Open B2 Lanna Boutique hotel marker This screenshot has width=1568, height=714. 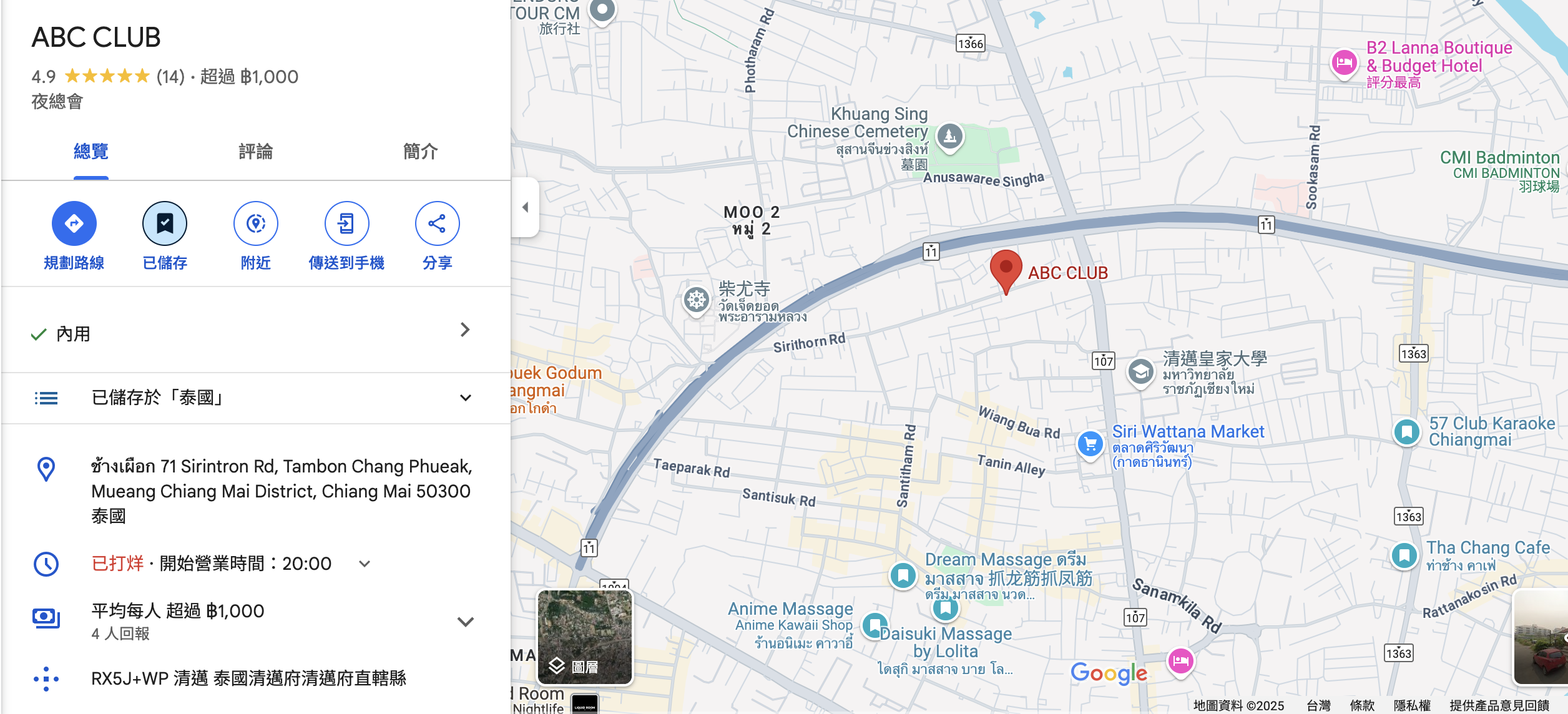pyautogui.click(x=1344, y=64)
